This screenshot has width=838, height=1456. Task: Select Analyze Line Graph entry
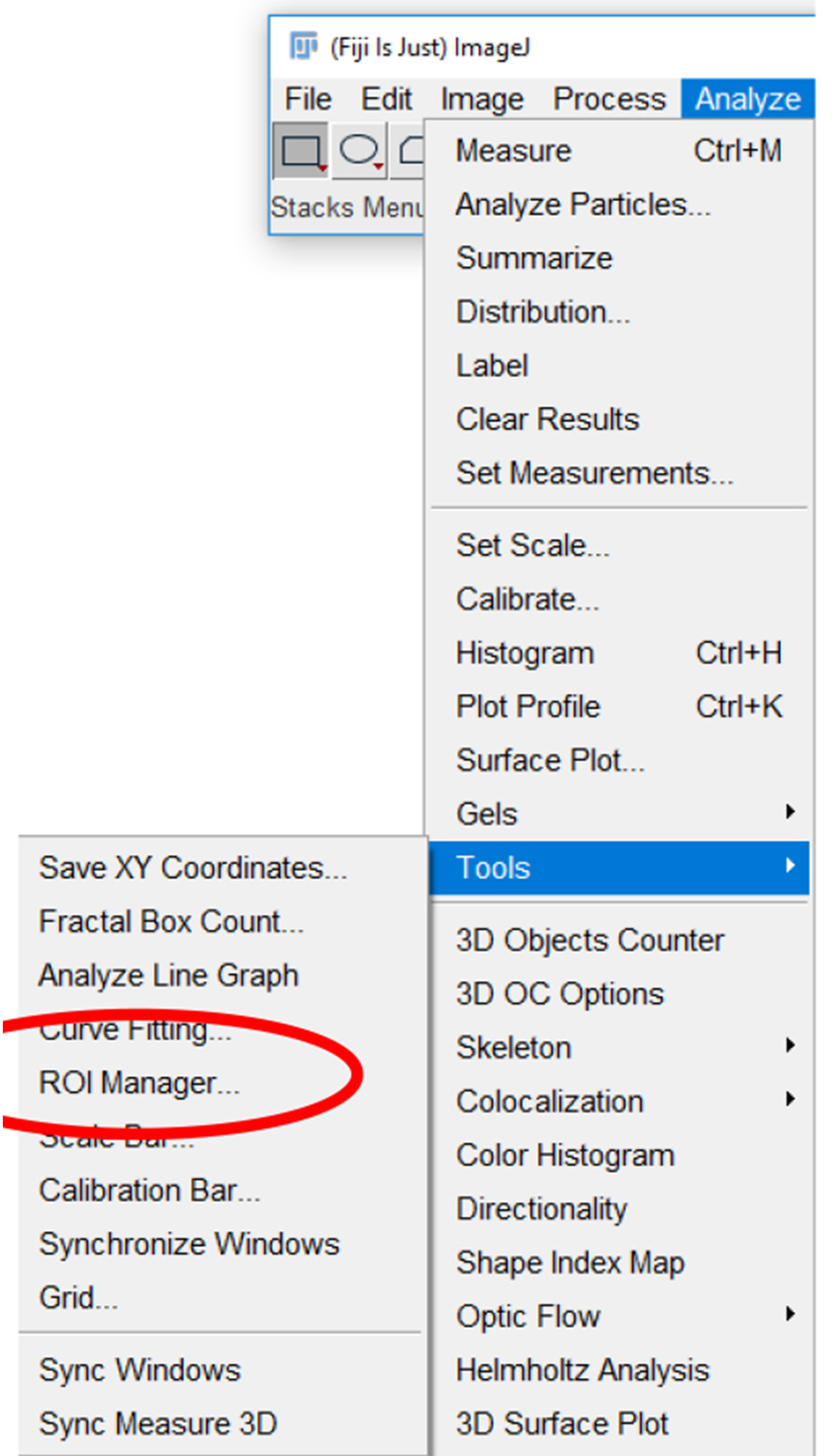tap(222, 975)
